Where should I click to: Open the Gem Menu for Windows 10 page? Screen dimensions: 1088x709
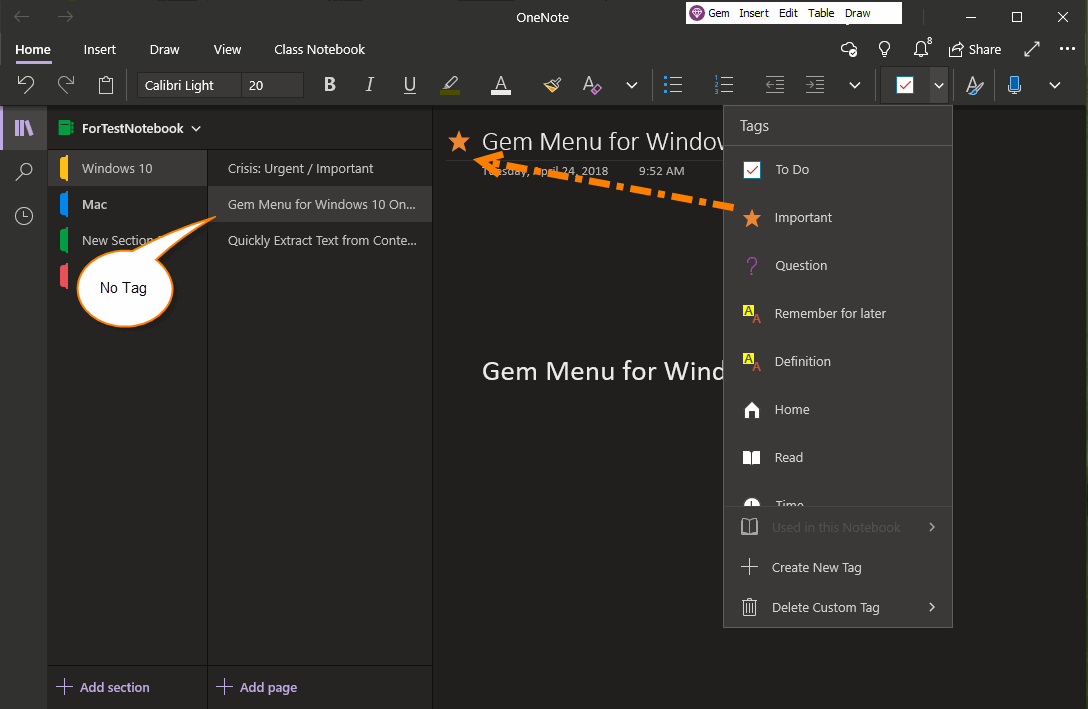coord(320,204)
